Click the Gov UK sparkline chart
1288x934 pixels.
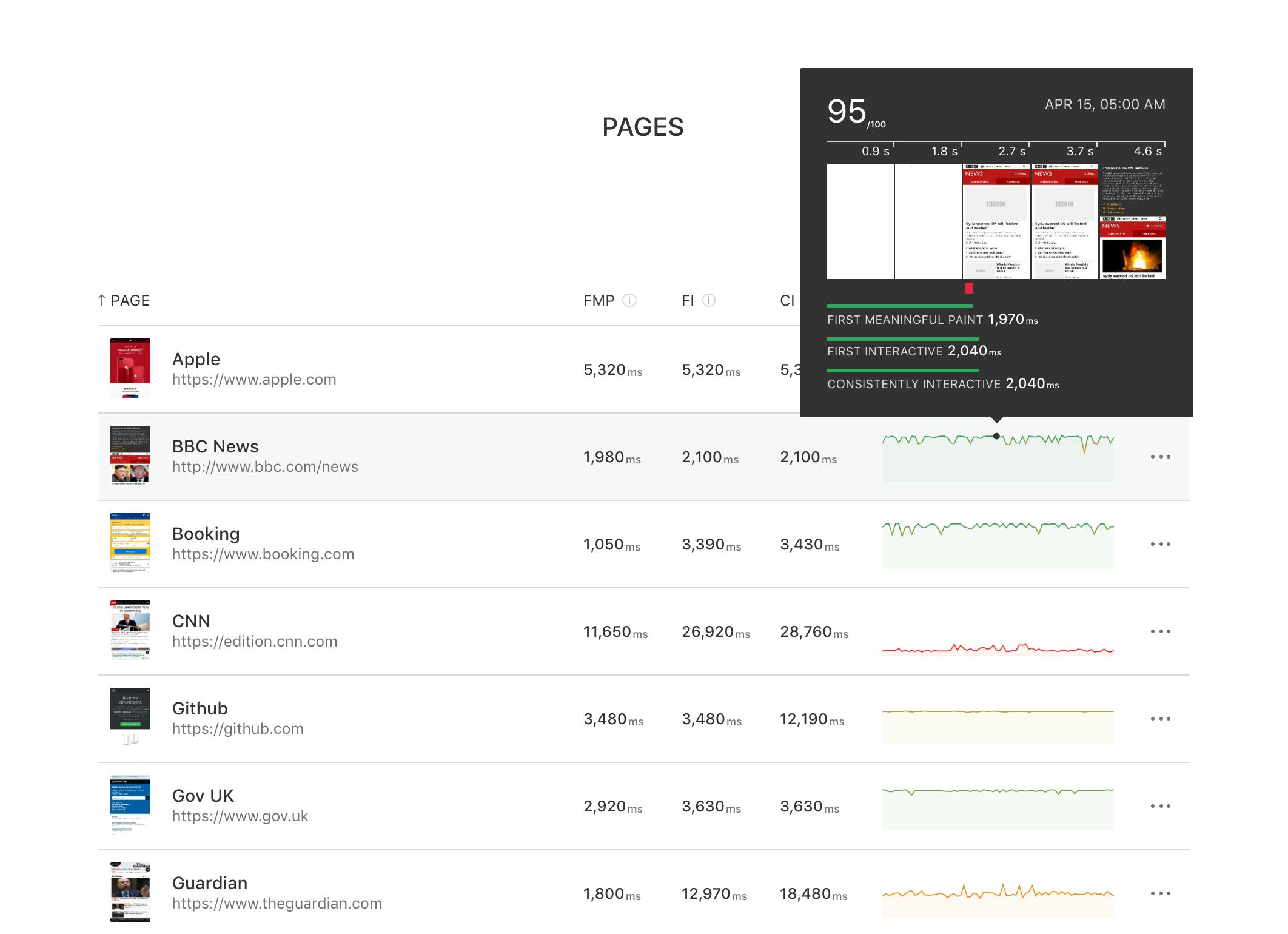998,809
